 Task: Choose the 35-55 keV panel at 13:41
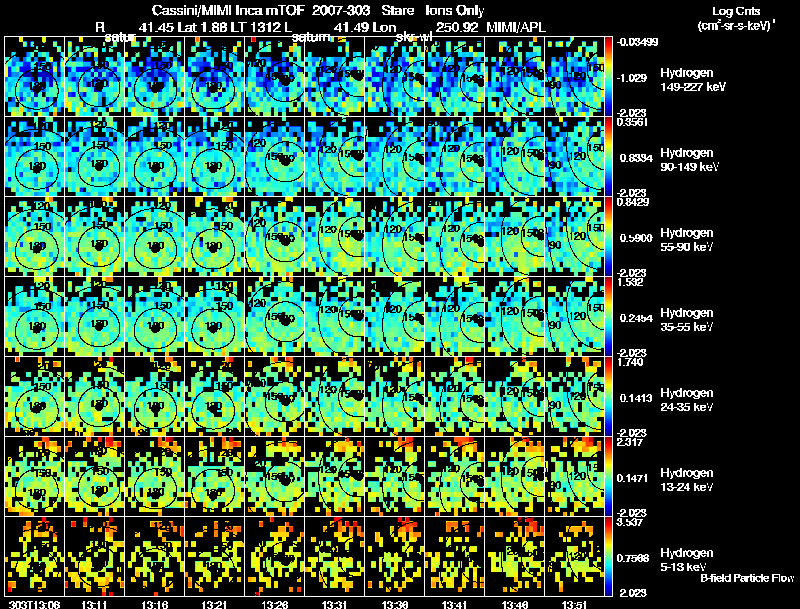(x=455, y=317)
